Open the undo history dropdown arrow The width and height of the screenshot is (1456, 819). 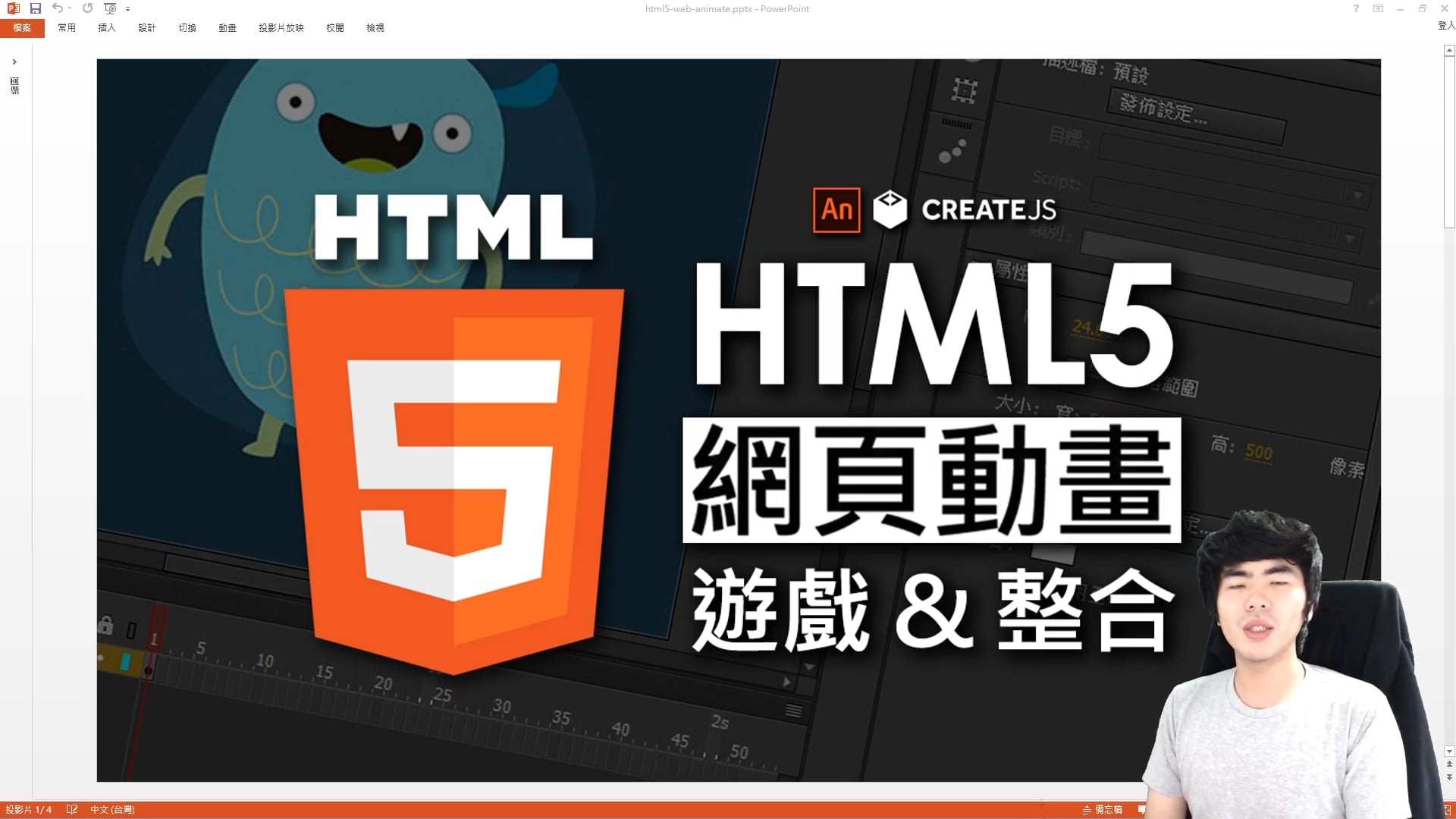pos(70,8)
